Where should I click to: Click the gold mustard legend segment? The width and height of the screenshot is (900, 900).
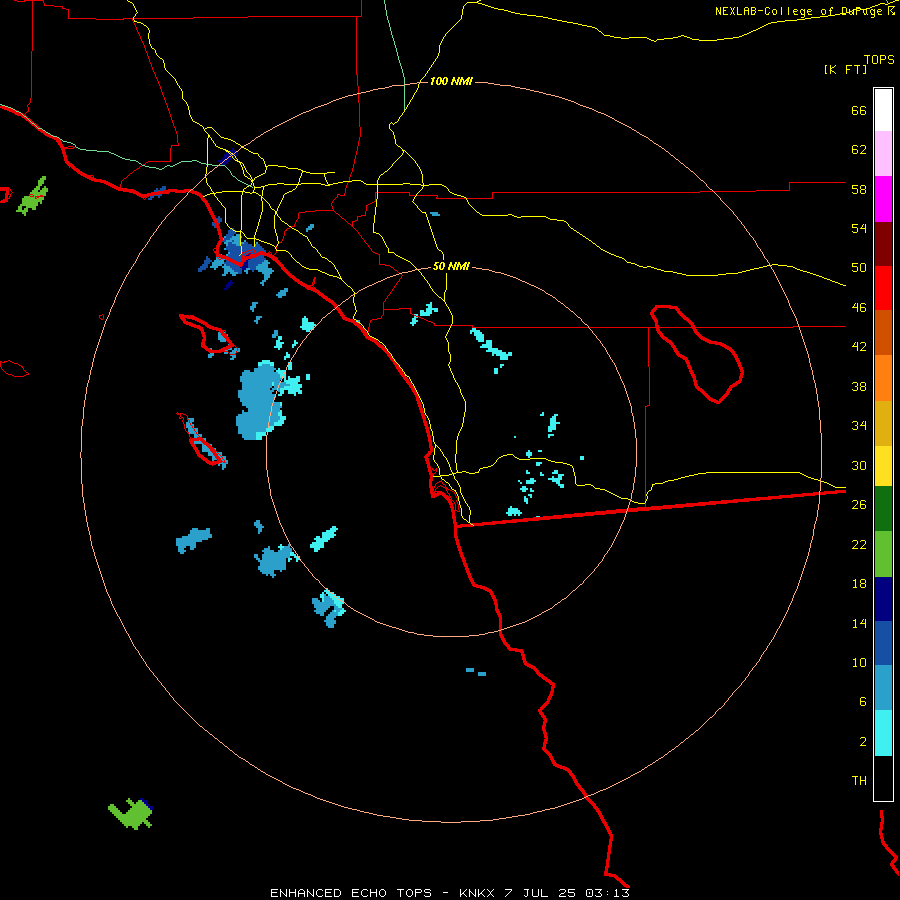point(883,422)
